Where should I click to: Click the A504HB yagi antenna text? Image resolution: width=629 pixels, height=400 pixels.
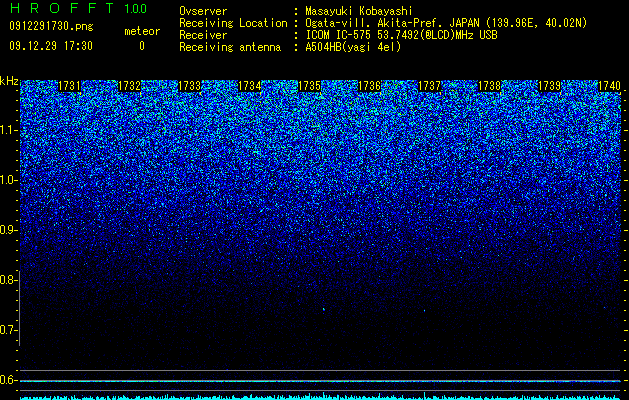pos(353,47)
